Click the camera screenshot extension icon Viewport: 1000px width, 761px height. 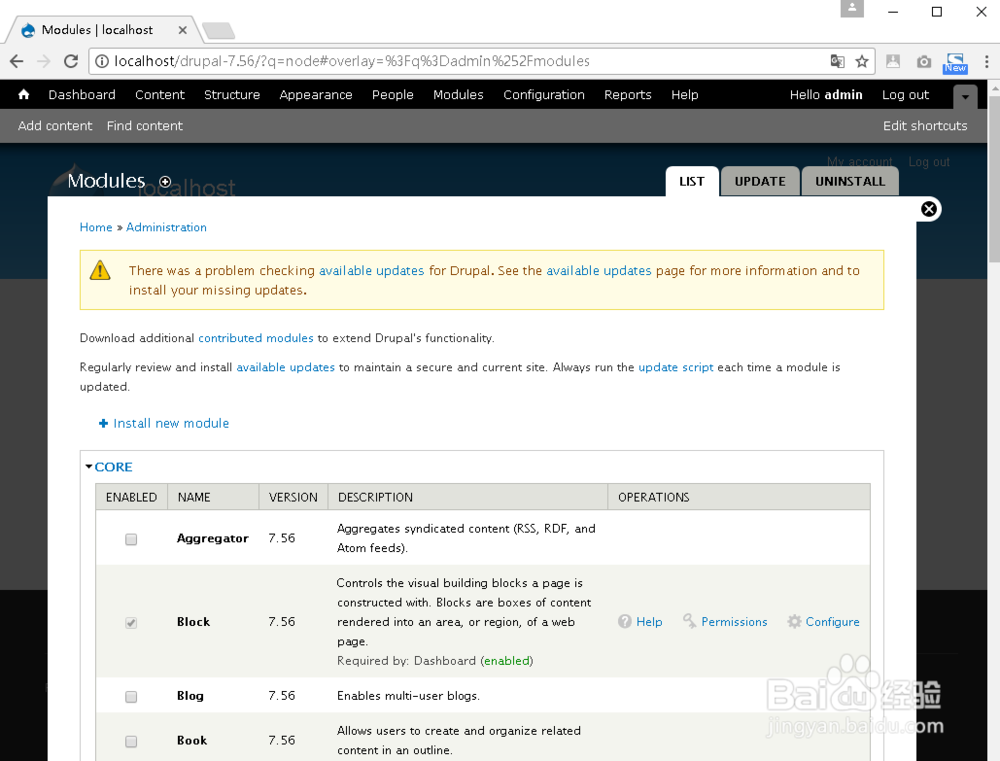[x=923, y=61]
